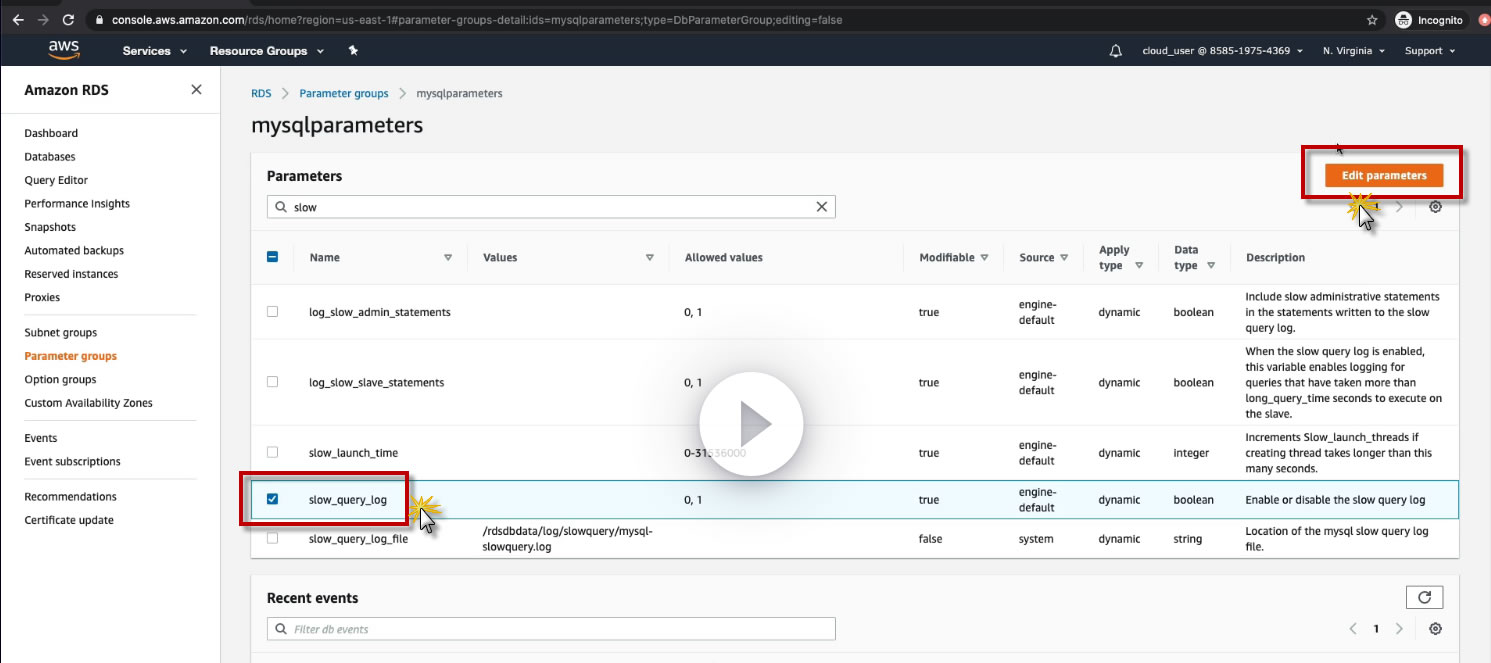Viewport: 1491px width, 663px height.
Task: Uncheck the slow_query_log row
Action: pos(272,499)
